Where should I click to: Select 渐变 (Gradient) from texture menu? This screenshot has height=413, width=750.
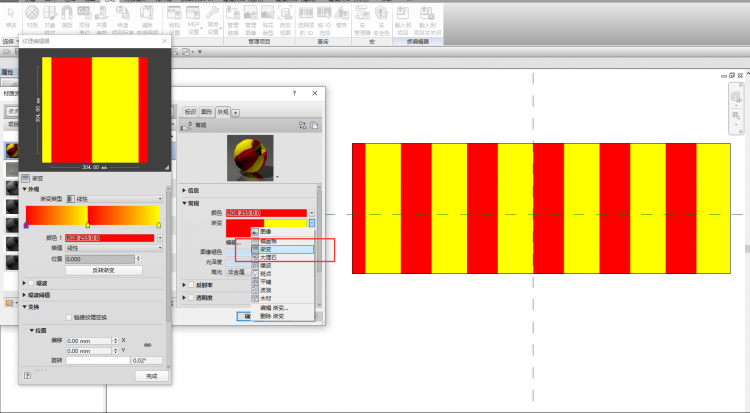pos(282,249)
